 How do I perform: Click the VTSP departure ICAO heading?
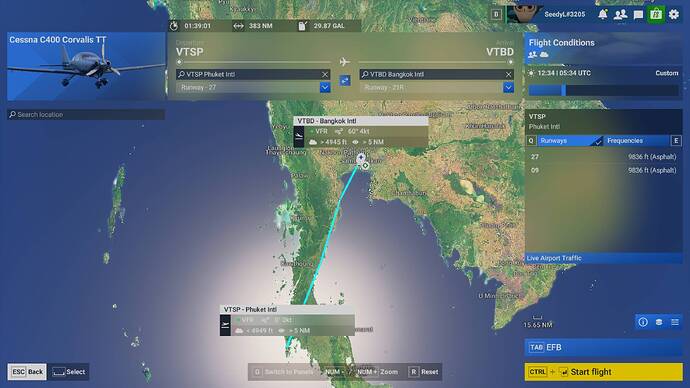tap(190, 52)
